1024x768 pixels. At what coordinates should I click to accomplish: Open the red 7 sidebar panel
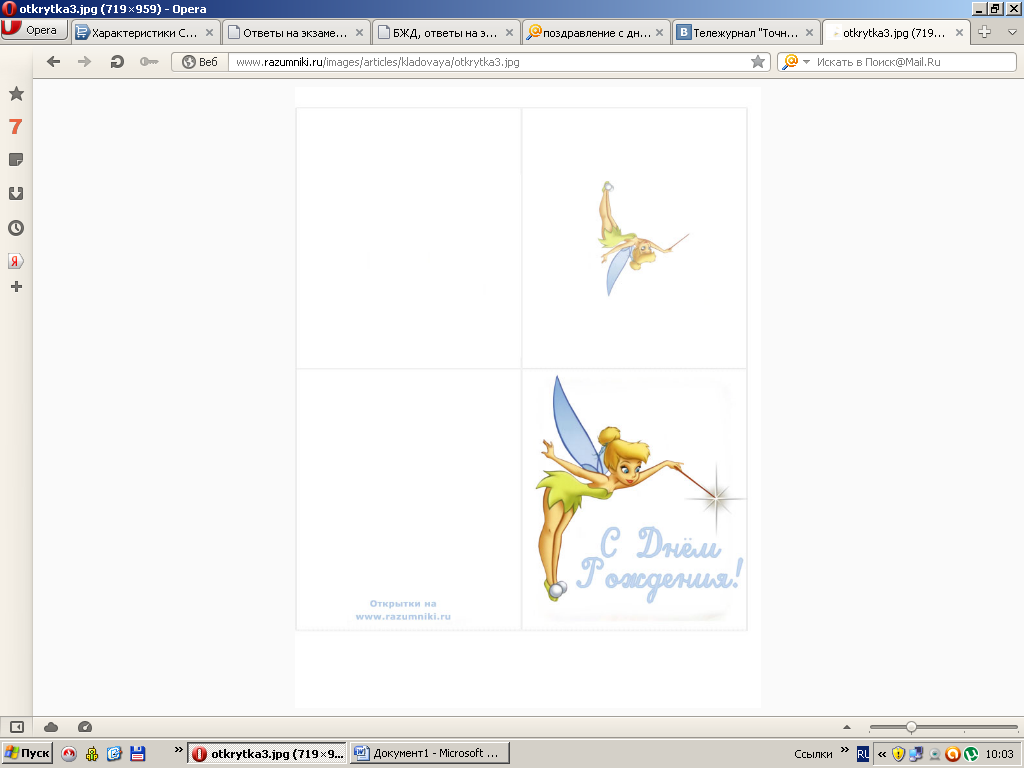pos(16,127)
